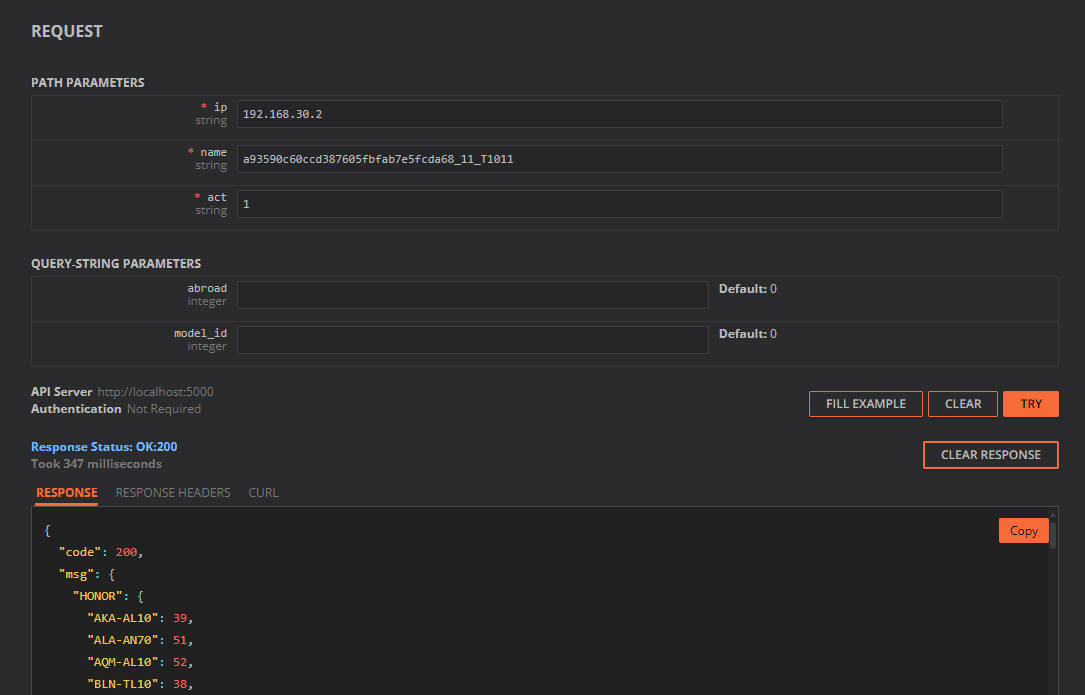Viewport: 1085px width, 695px height.
Task: Open the RESPONSE HEADERS tab
Action: 173,493
